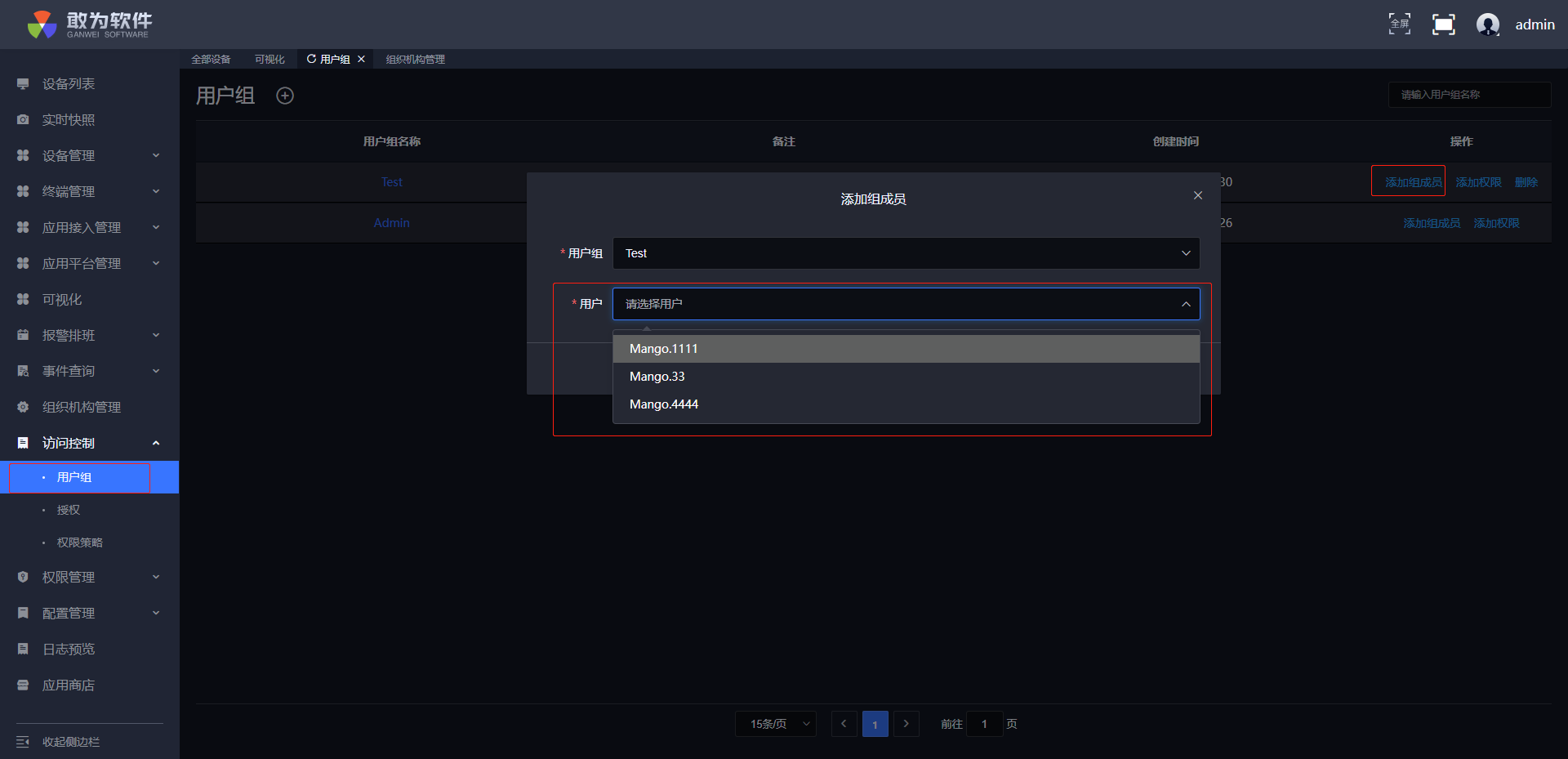Click the 可视化 sidebar icon
1568x759 pixels.
coord(23,300)
